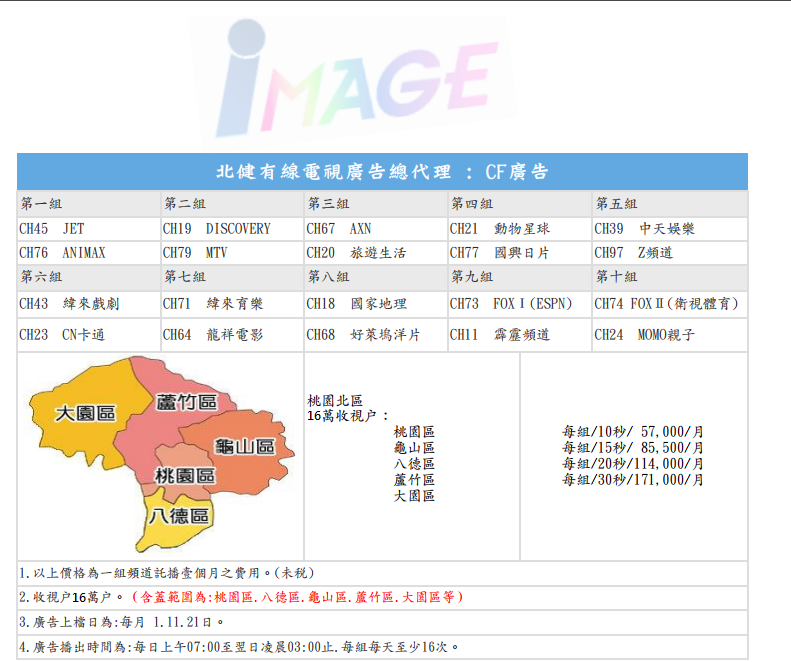Screen dimensions: 791x662
Task: Click the '16萬收視戶 :' text
Action: point(348,416)
